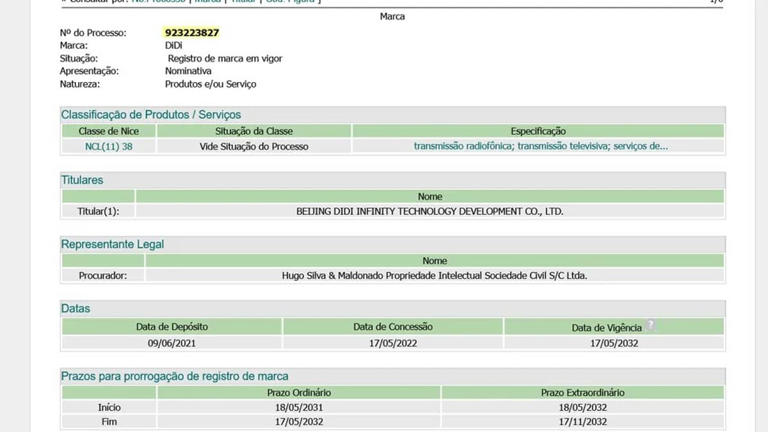The height and width of the screenshot is (432, 768).
Task: Click the Titulares section heading
Action: [x=82, y=180]
